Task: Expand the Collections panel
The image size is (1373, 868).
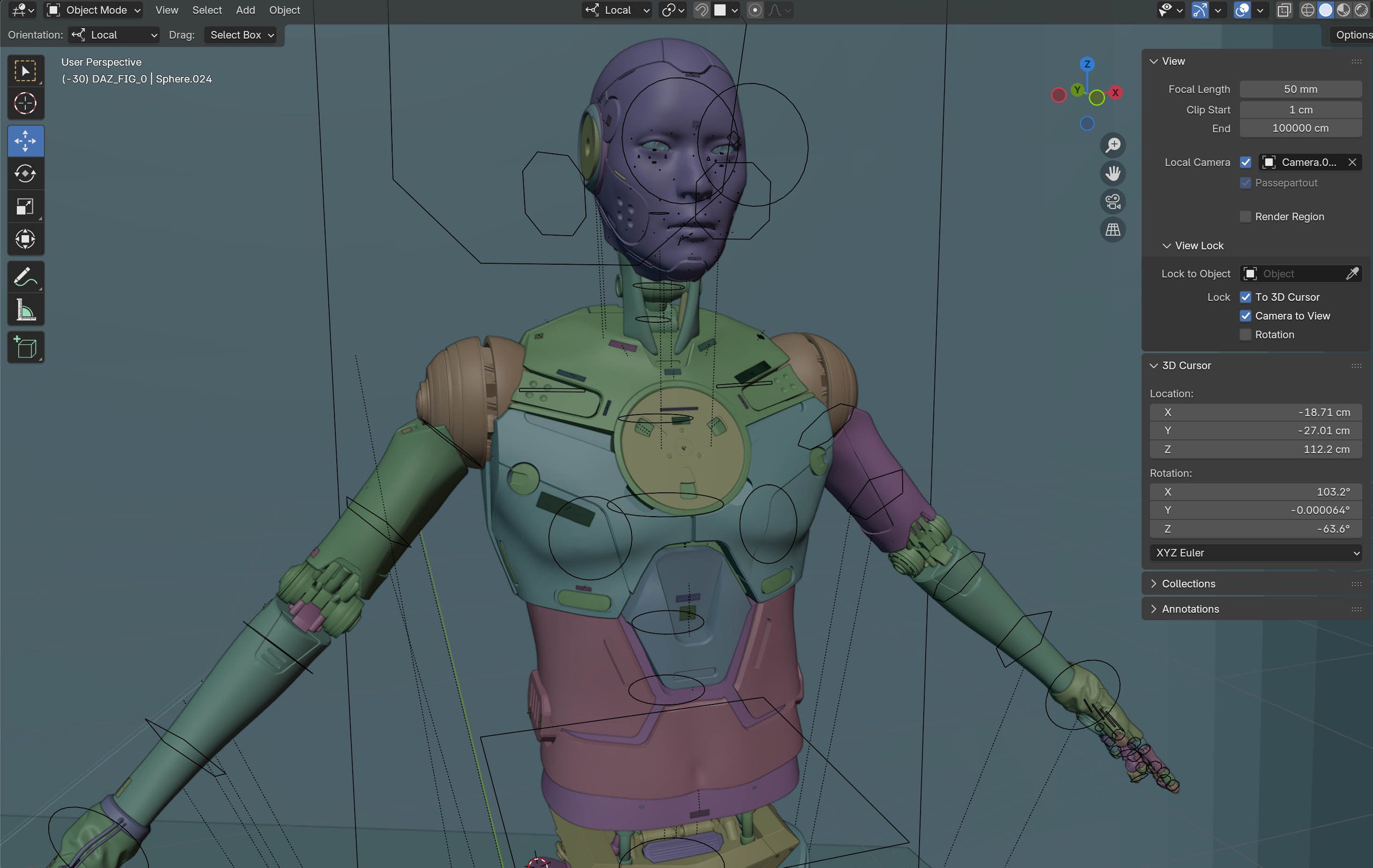Action: [1188, 584]
